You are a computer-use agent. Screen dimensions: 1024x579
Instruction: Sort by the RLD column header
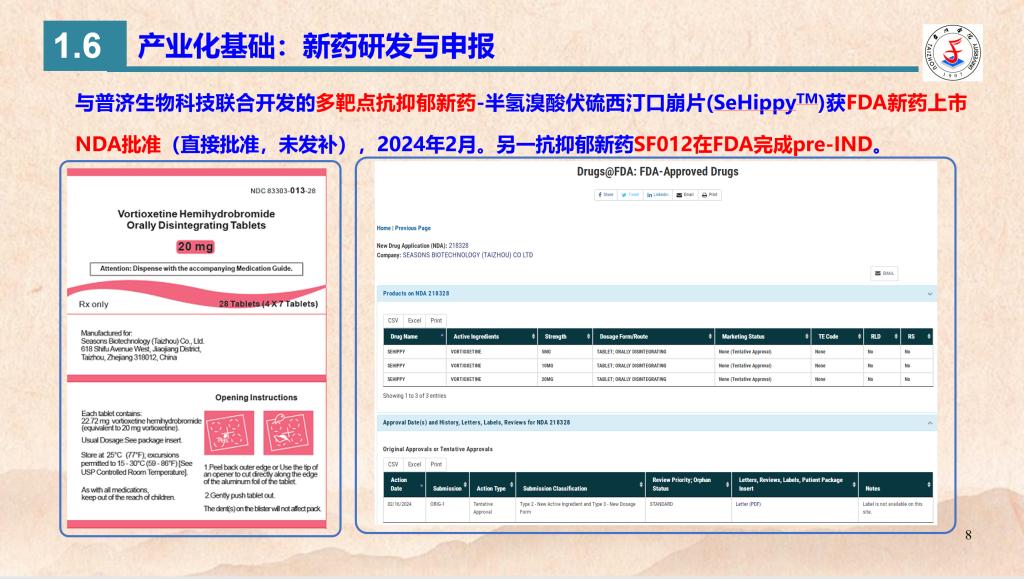(882, 337)
